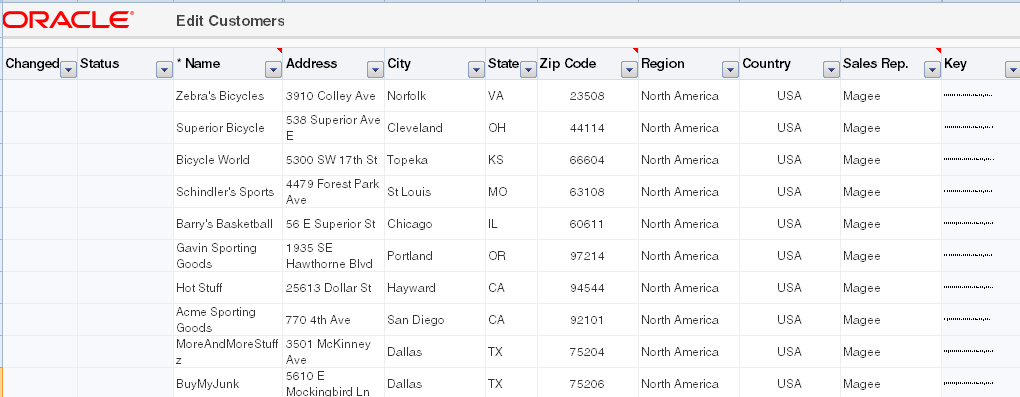This screenshot has height=397, width=1020.
Task: Select the 4479 Forest Park Ave address cell
Action: 333,192
